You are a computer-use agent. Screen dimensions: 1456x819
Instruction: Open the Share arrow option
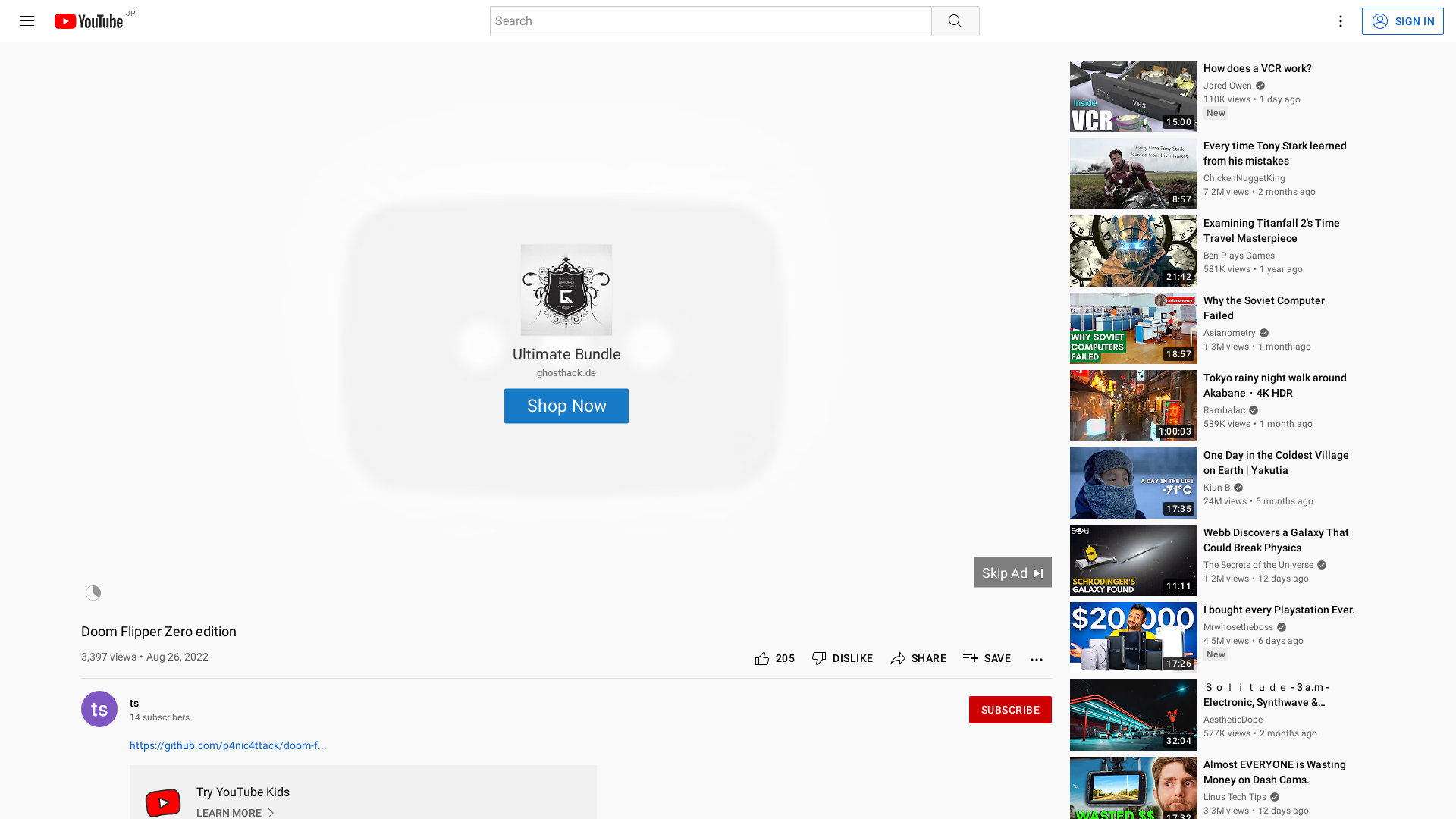tap(918, 658)
